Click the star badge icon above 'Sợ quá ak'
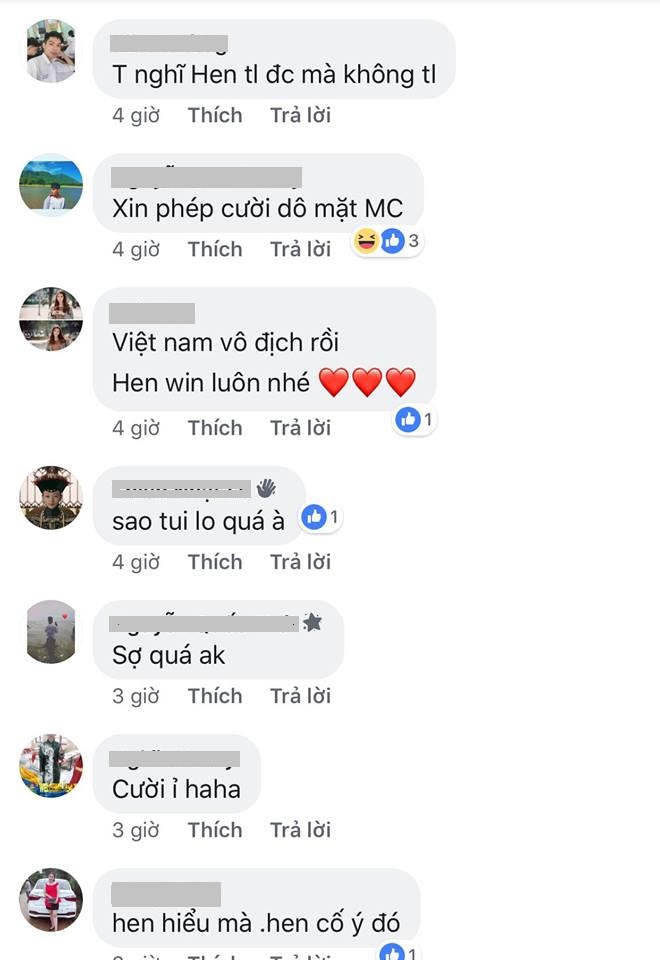Screen dimensions: 660x960 coord(312,623)
